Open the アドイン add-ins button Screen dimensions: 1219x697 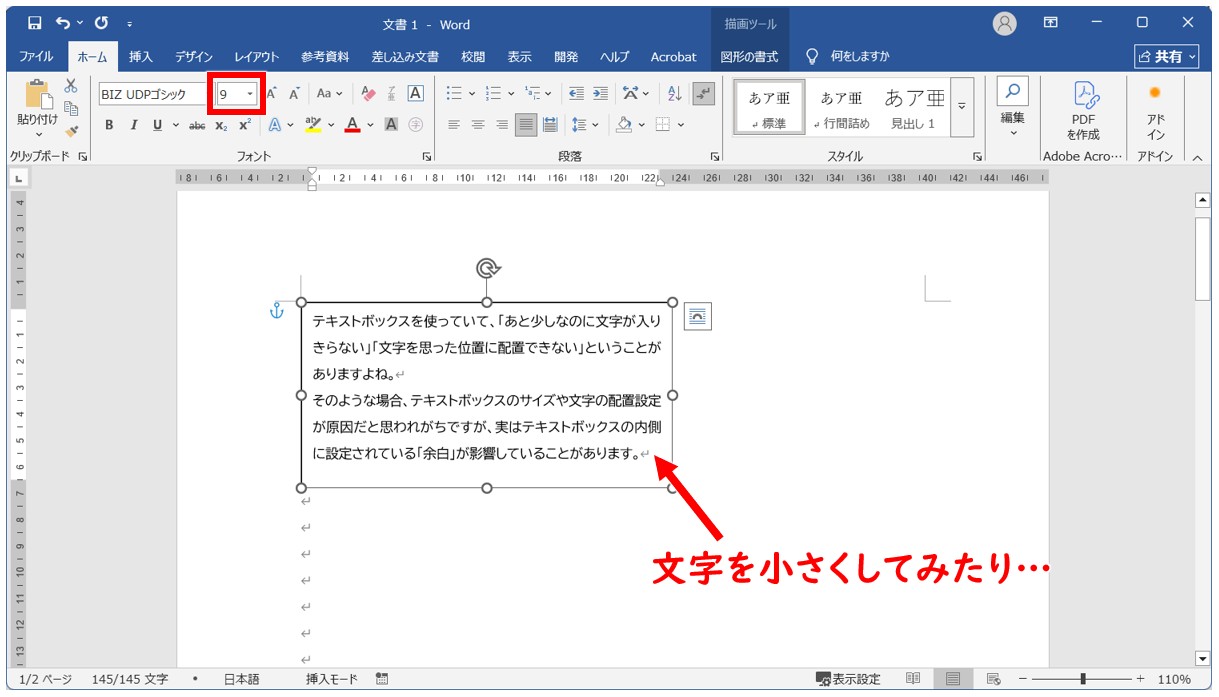click(1155, 112)
